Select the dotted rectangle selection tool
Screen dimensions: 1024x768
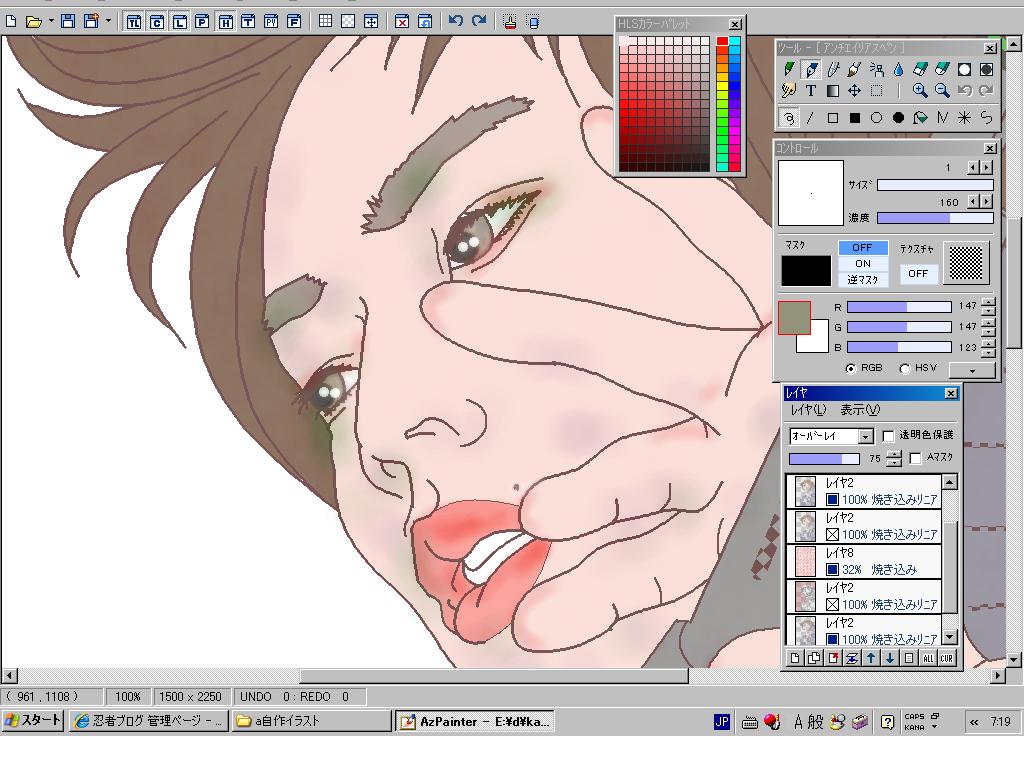click(876, 91)
